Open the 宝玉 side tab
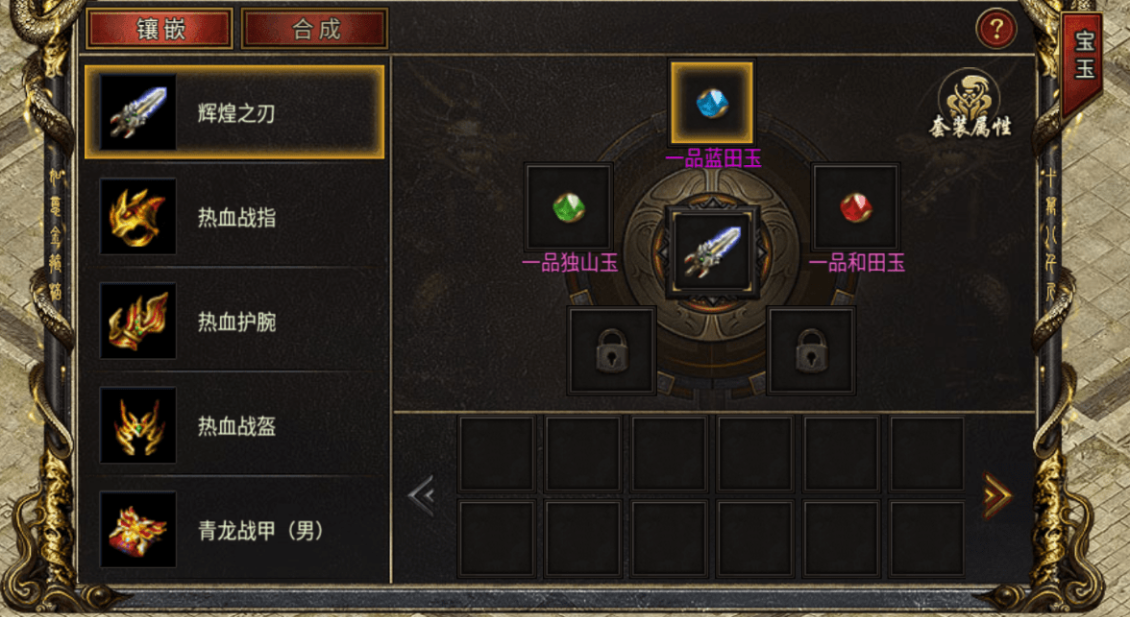The height and width of the screenshot is (617, 1130). point(1083,58)
